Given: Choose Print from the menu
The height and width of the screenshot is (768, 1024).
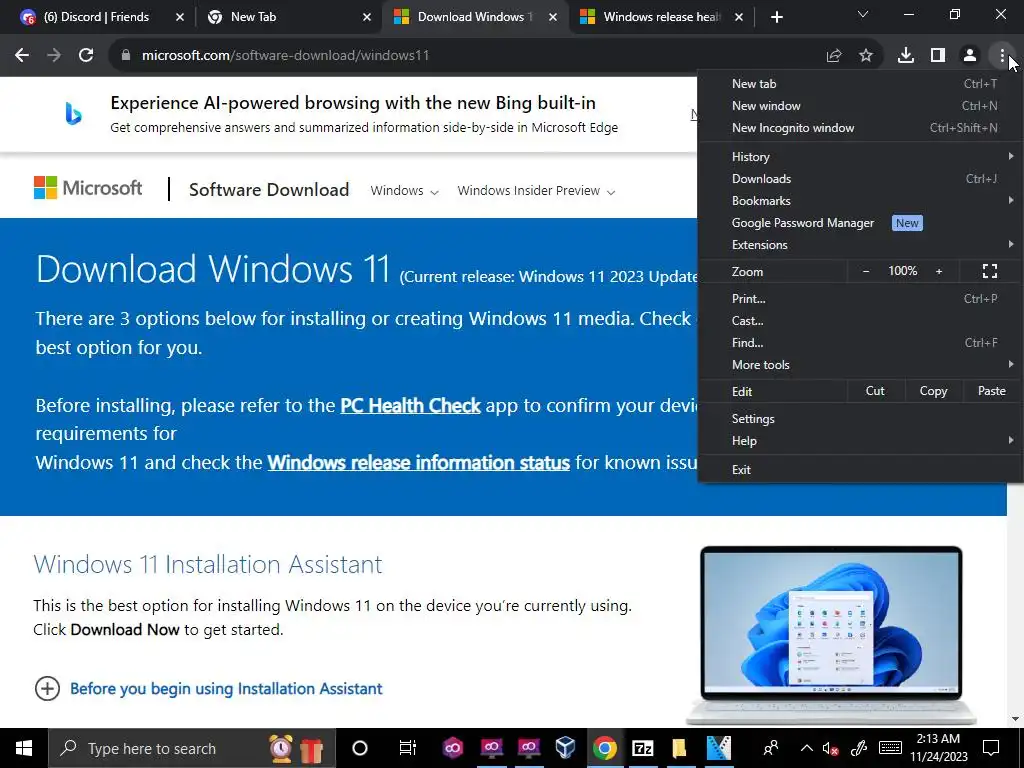Looking at the screenshot, I should point(860,299).
